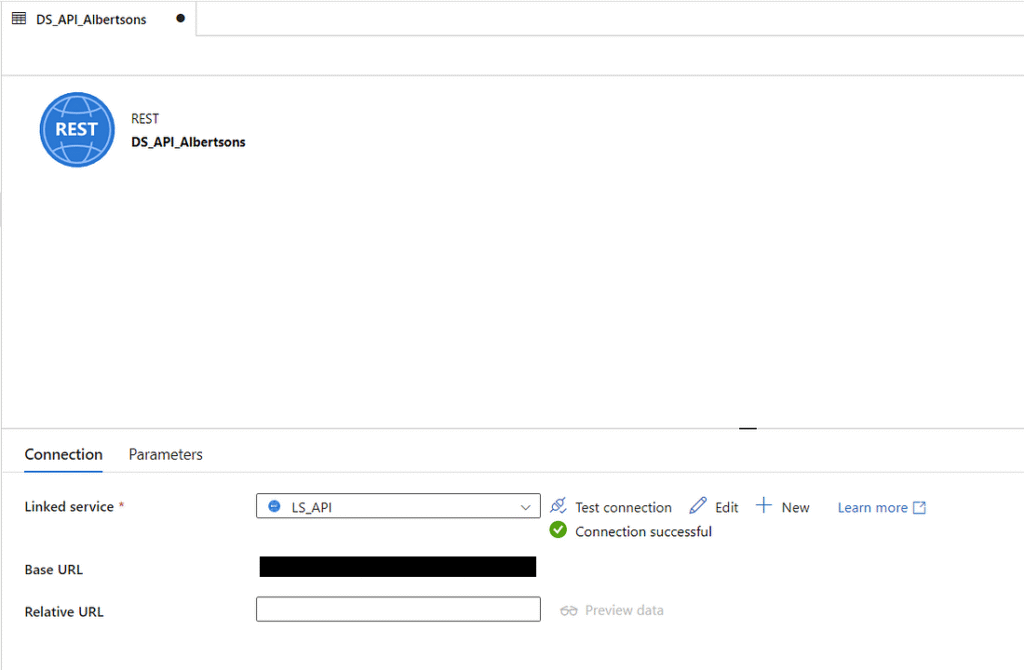The width and height of the screenshot is (1024, 670).
Task: Click the green Connection successful checkmark
Action: click(x=558, y=530)
